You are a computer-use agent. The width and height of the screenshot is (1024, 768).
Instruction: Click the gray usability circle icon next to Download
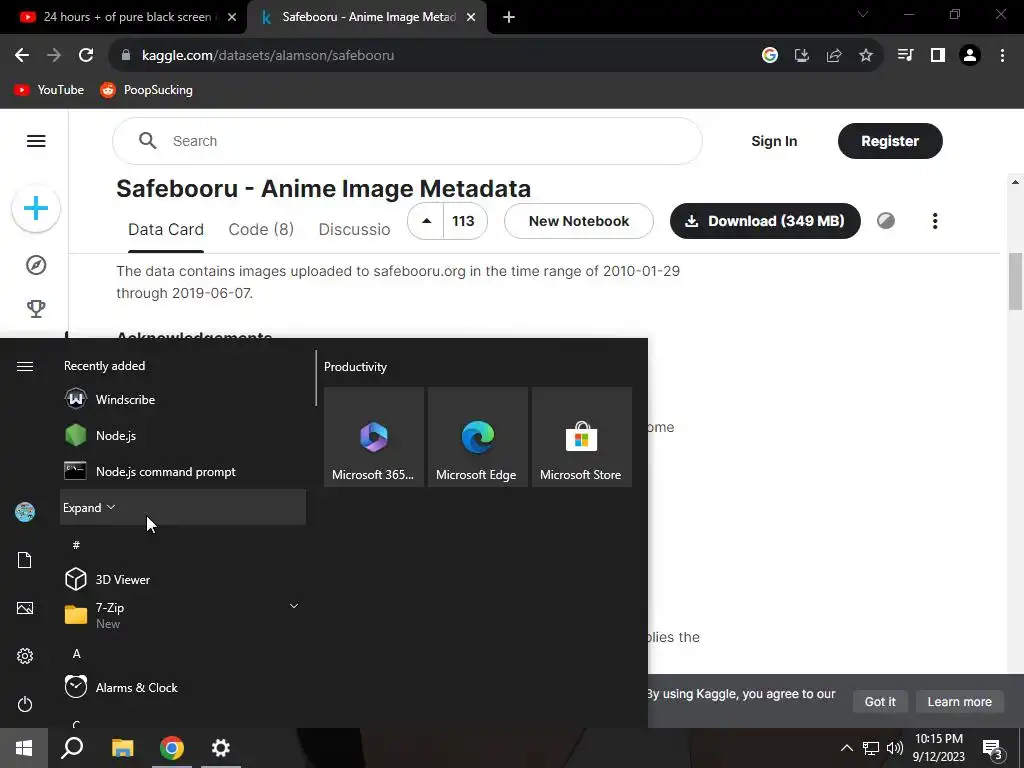(x=886, y=221)
